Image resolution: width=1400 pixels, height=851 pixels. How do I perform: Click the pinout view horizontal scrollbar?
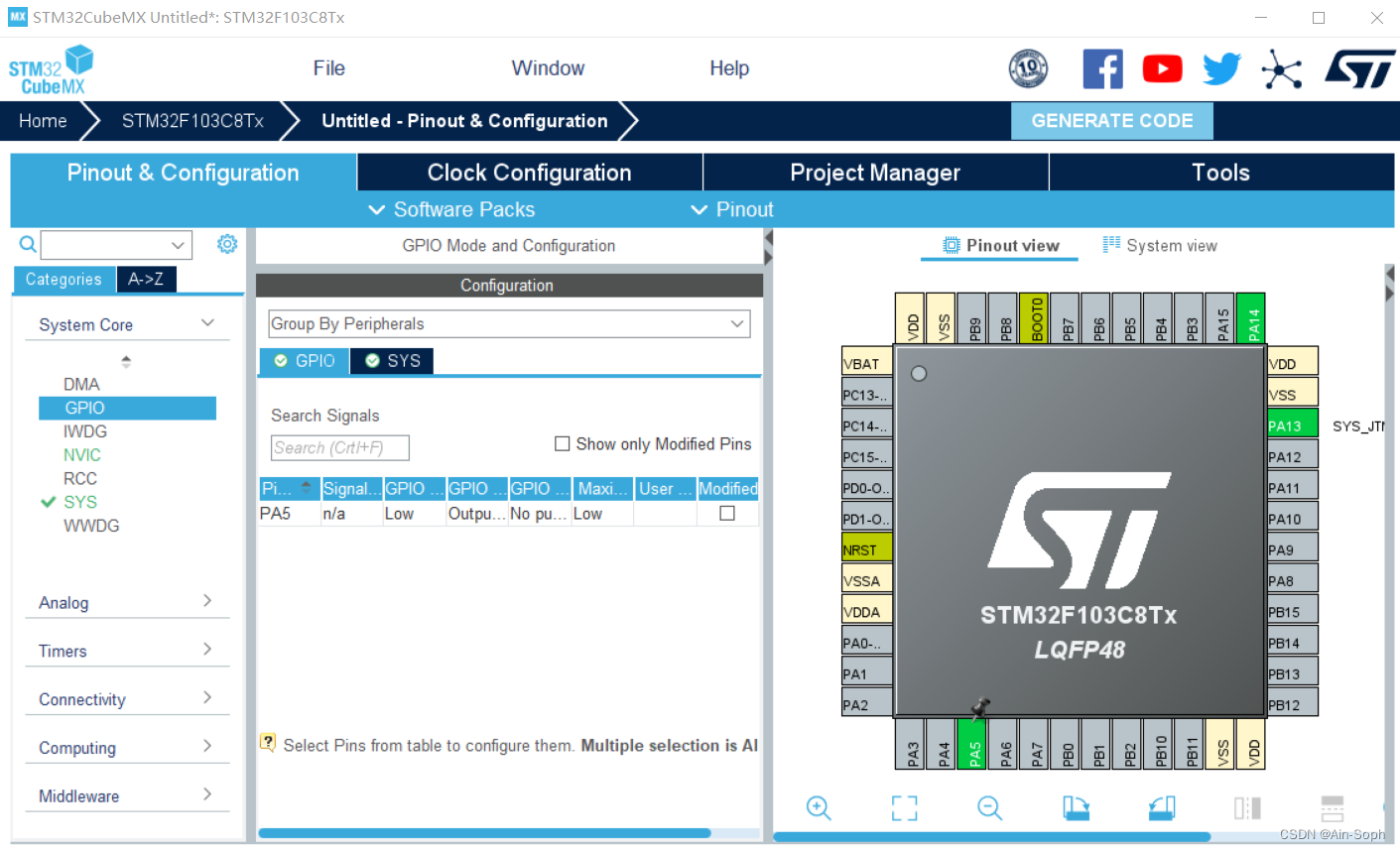click(992, 836)
